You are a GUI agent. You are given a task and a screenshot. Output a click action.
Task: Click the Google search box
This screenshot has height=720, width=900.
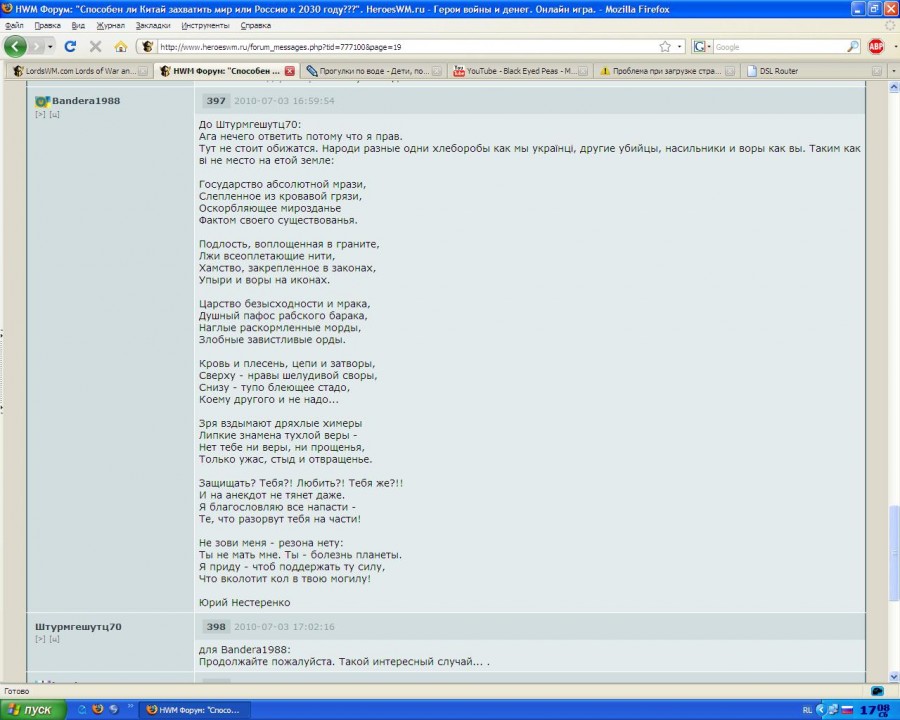pyautogui.click(x=779, y=47)
